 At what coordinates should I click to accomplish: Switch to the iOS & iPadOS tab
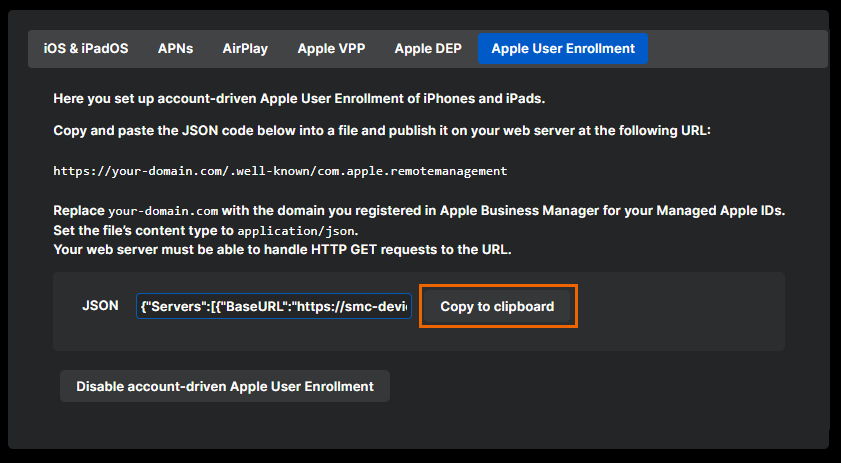click(x=86, y=48)
